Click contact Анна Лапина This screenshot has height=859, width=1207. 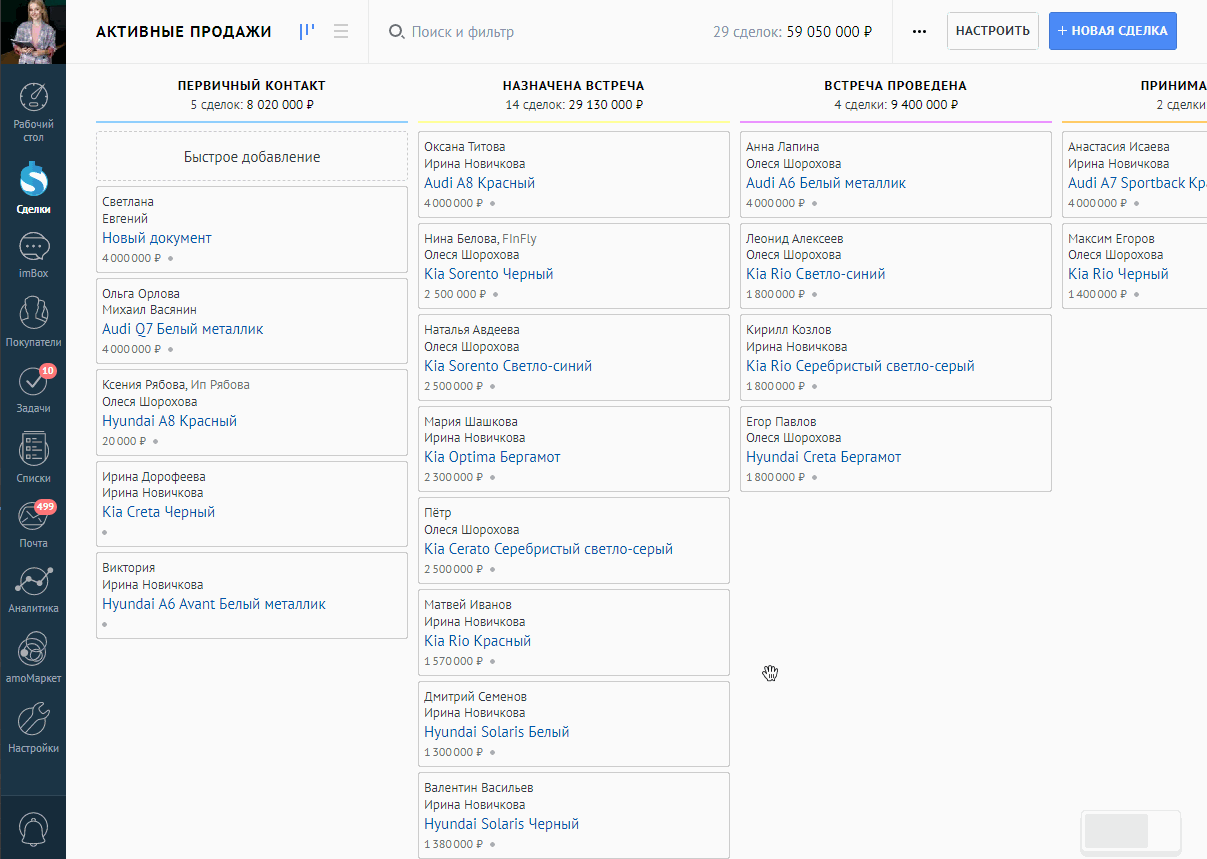coord(782,147)
